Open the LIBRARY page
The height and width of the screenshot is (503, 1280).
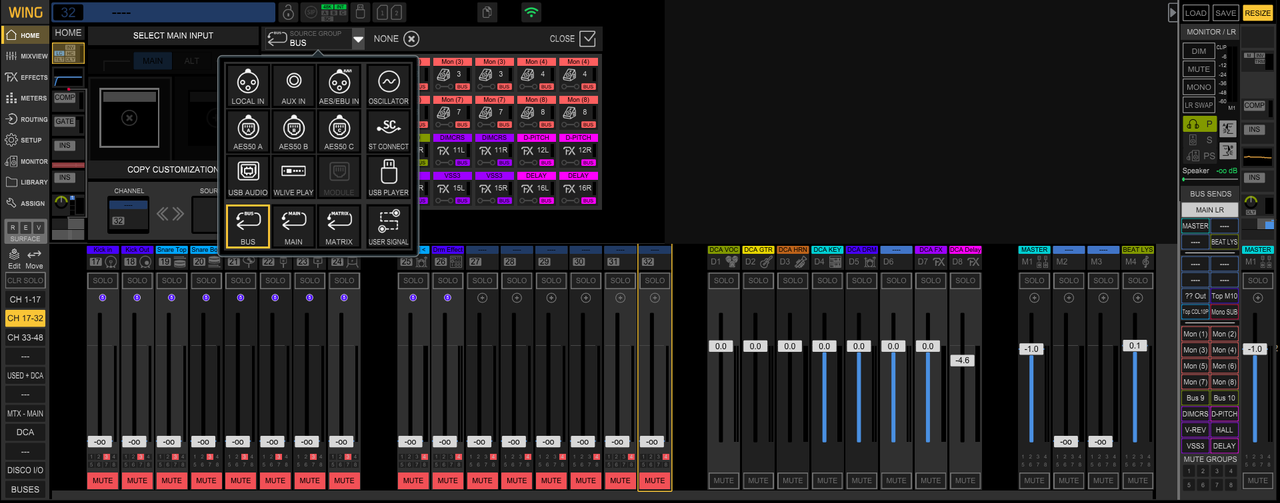(x=24, y=182)
